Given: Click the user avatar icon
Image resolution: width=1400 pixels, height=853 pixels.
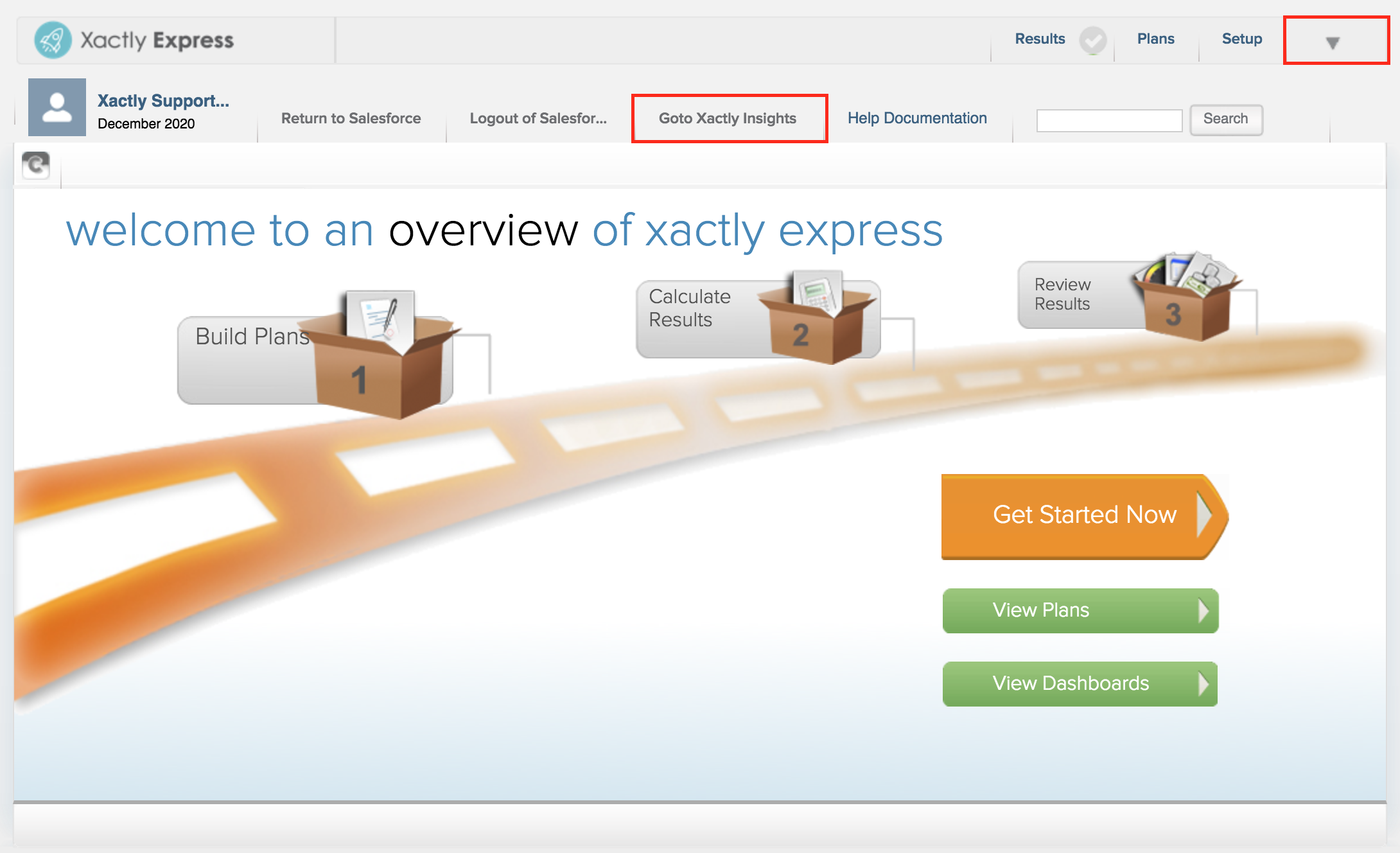Looking at the screenshot, I should click(x=57, y=107).
